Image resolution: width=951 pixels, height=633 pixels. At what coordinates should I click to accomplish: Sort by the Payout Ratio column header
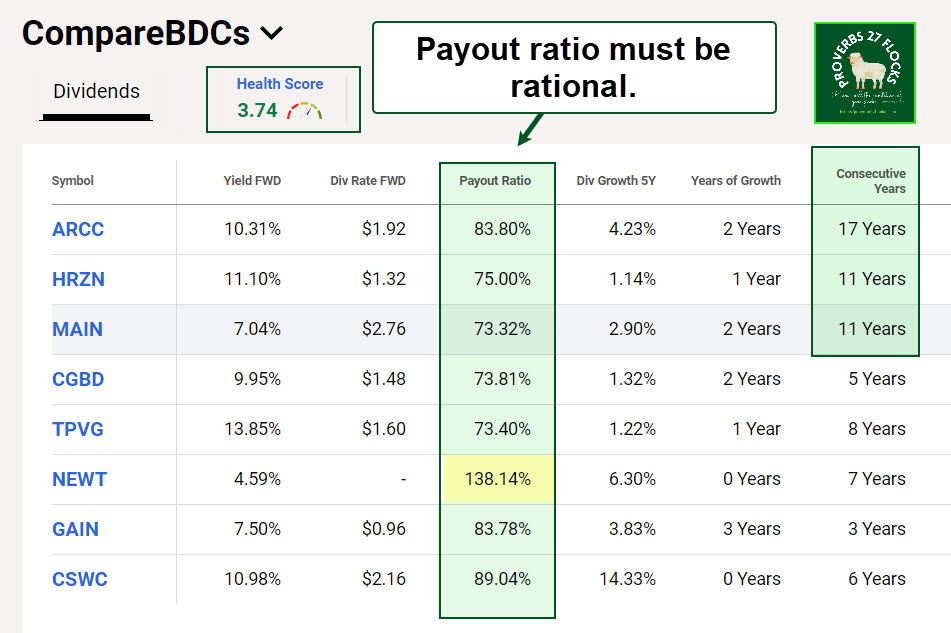tap(495, 181)
